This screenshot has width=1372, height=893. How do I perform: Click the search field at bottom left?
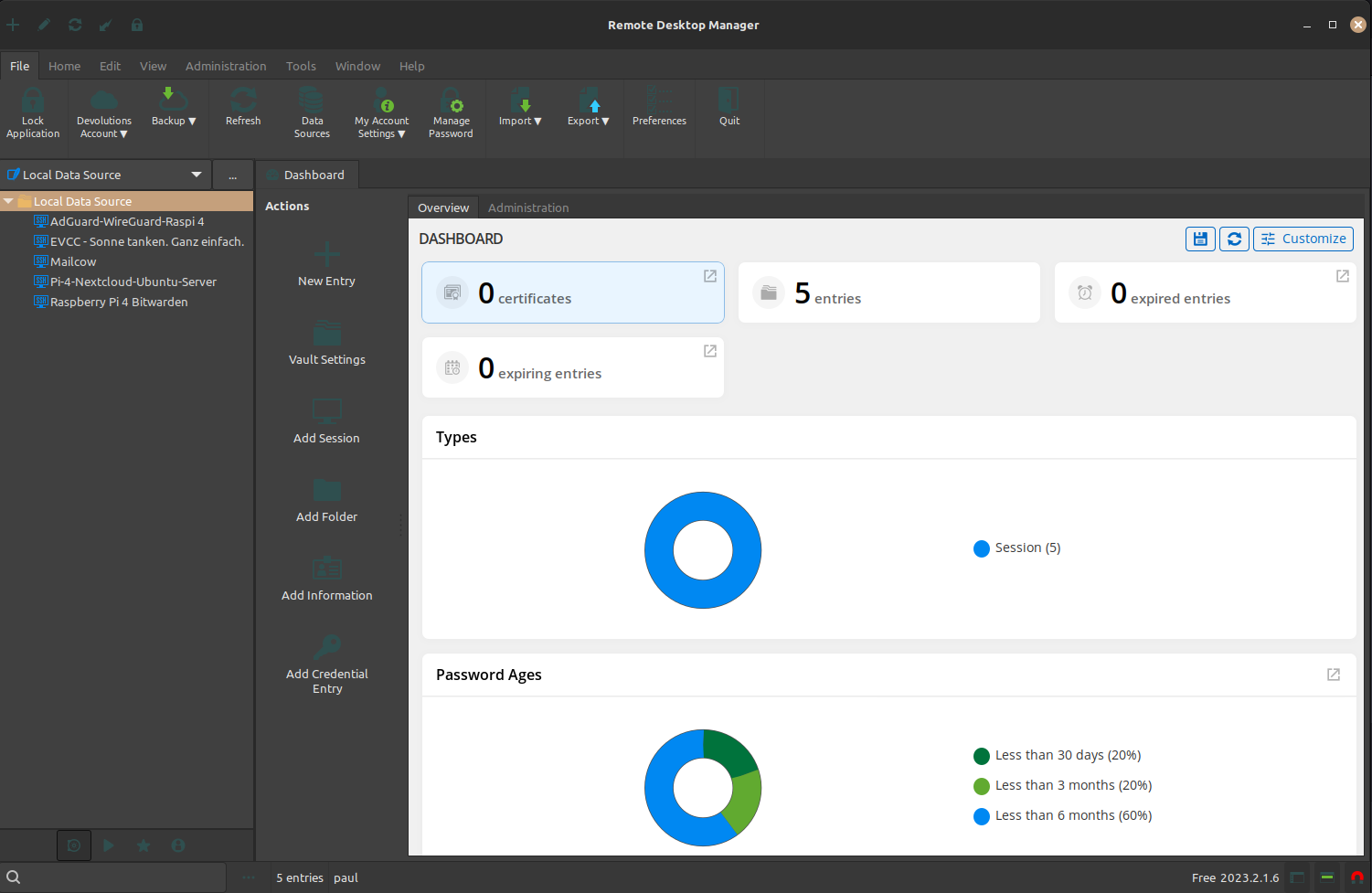pyautogui.click(x=119, y=877)
